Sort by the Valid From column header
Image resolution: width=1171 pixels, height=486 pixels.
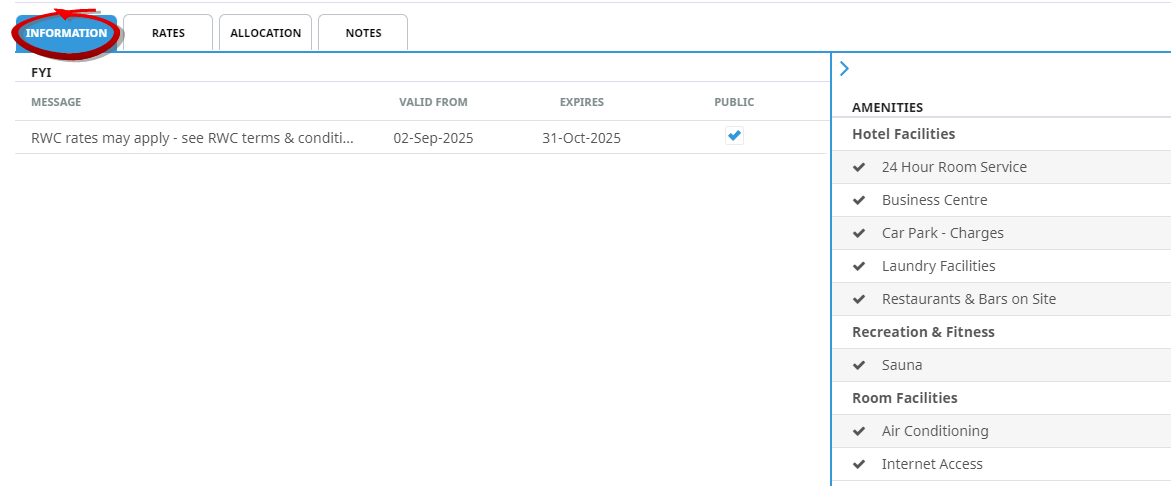[433, 102]
